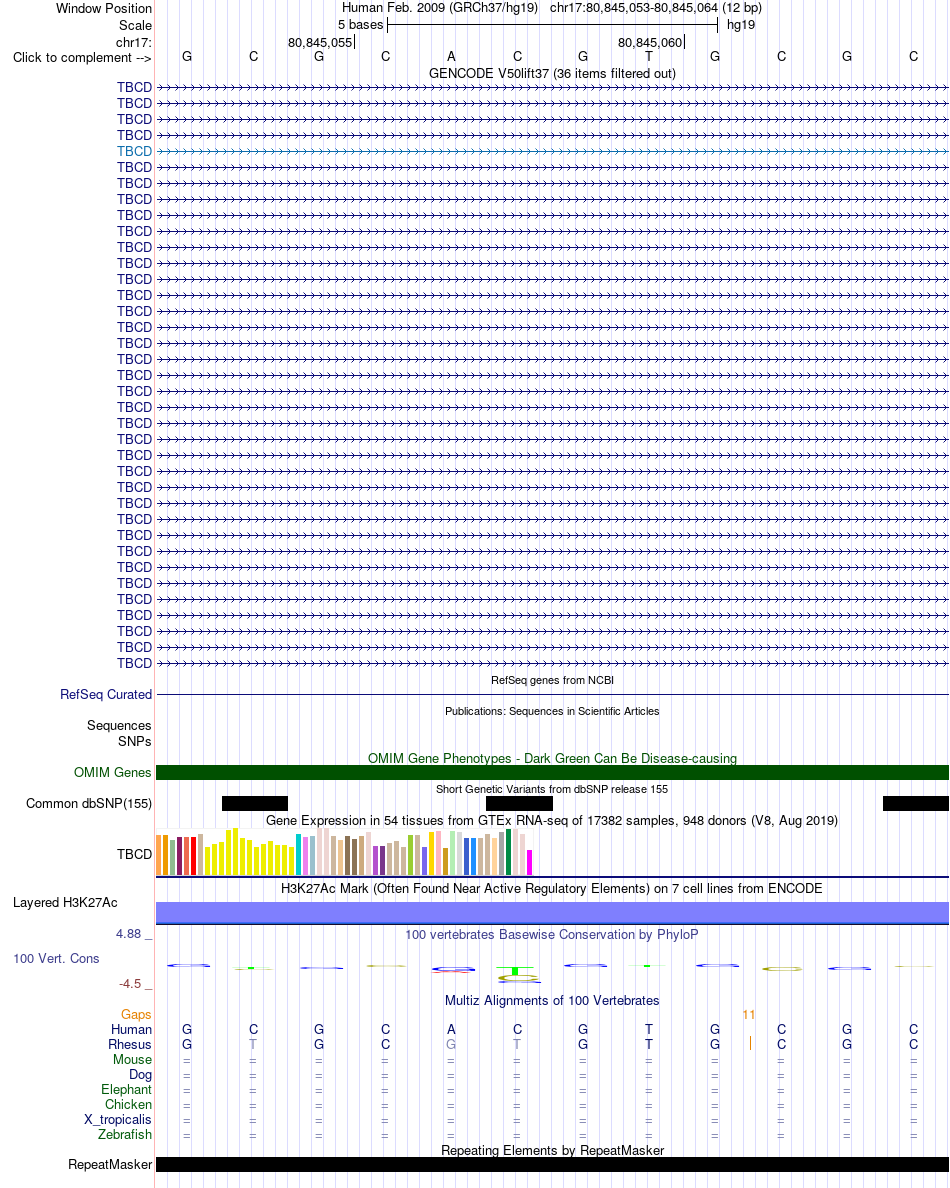The image size is (950, 1188).
Task: Select the Chicken alignment row label
Action: (x=128, y=1105)
